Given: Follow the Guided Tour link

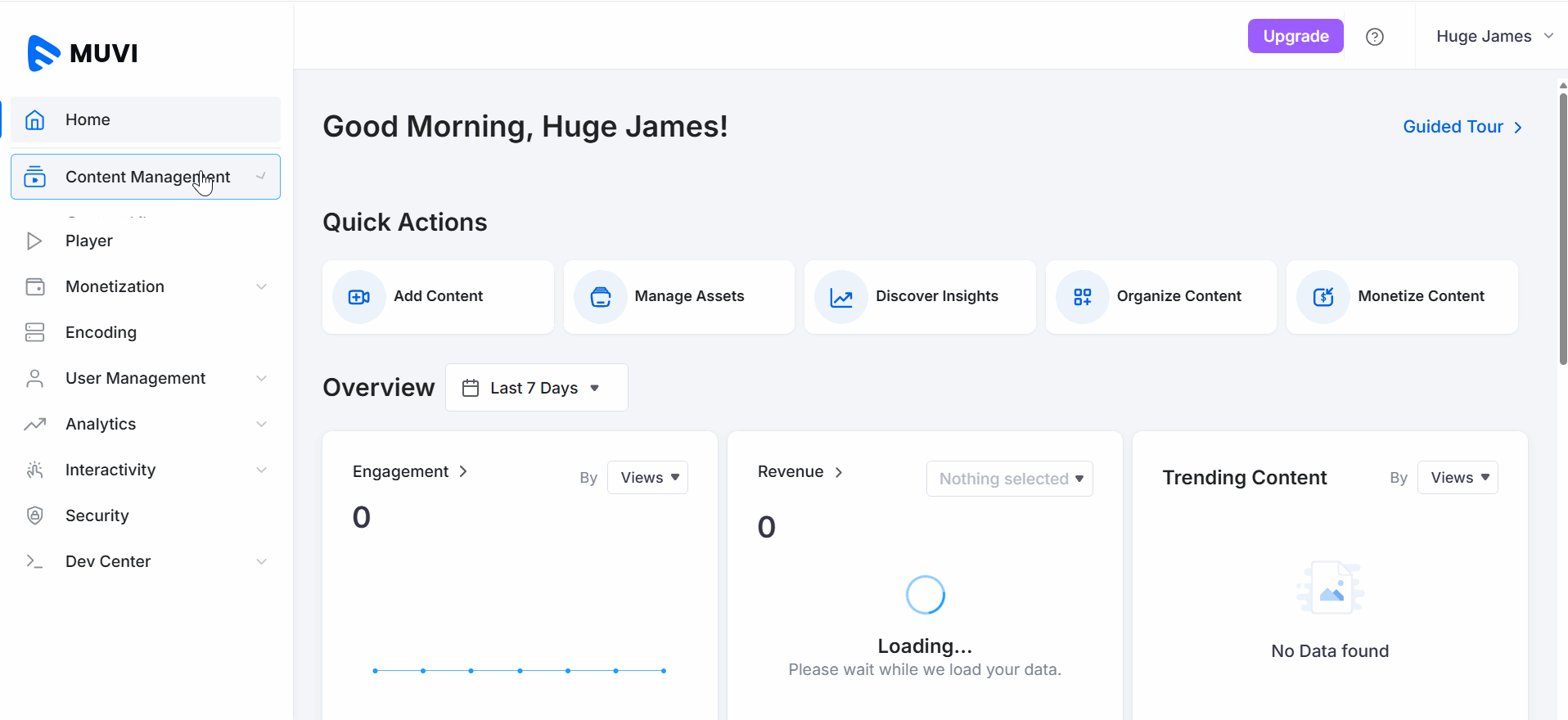Looking at the screenshot, I should [x=1462, y=127].
